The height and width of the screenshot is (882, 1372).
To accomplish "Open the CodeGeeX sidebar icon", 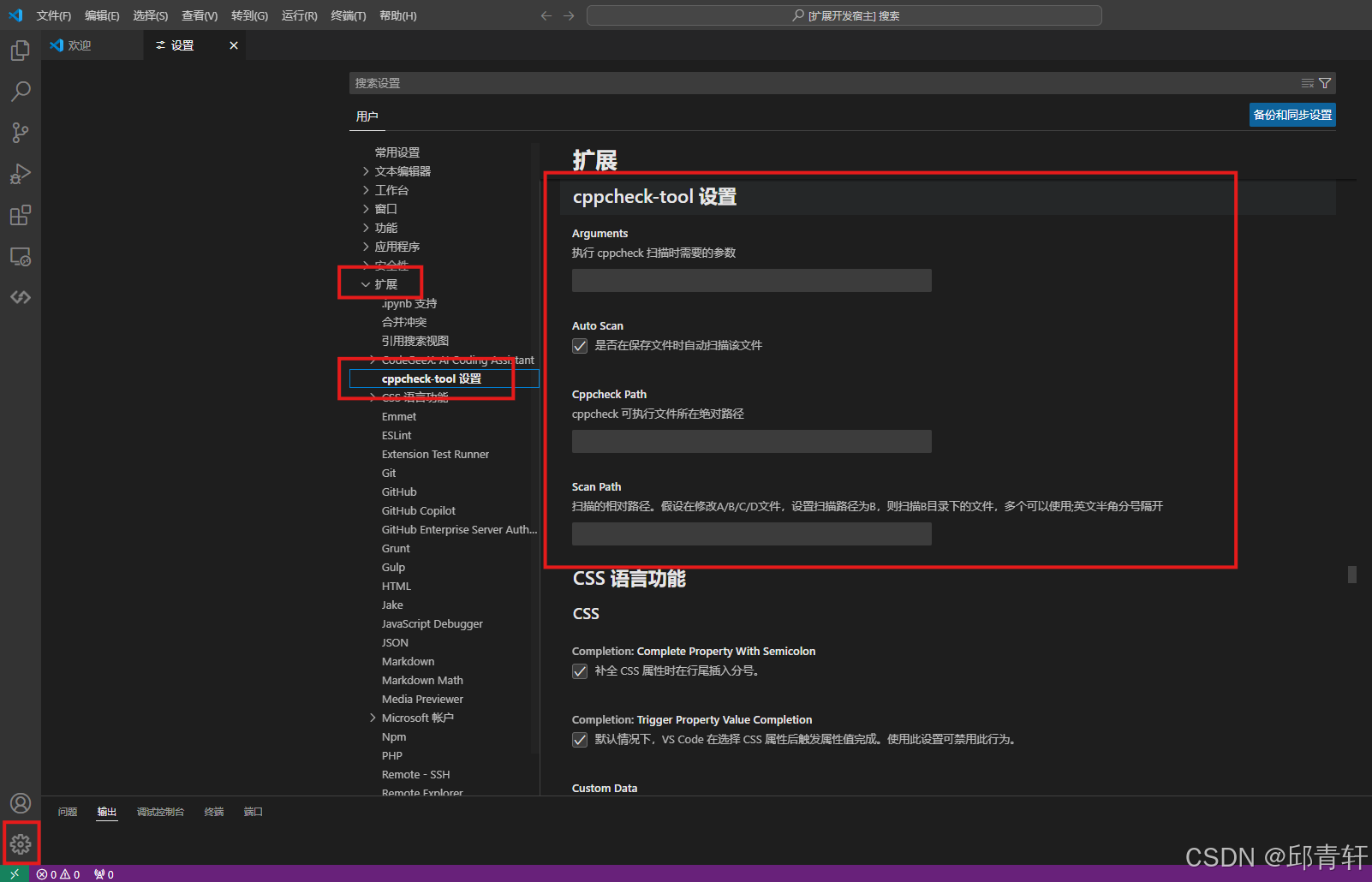I will click(21, 297).
